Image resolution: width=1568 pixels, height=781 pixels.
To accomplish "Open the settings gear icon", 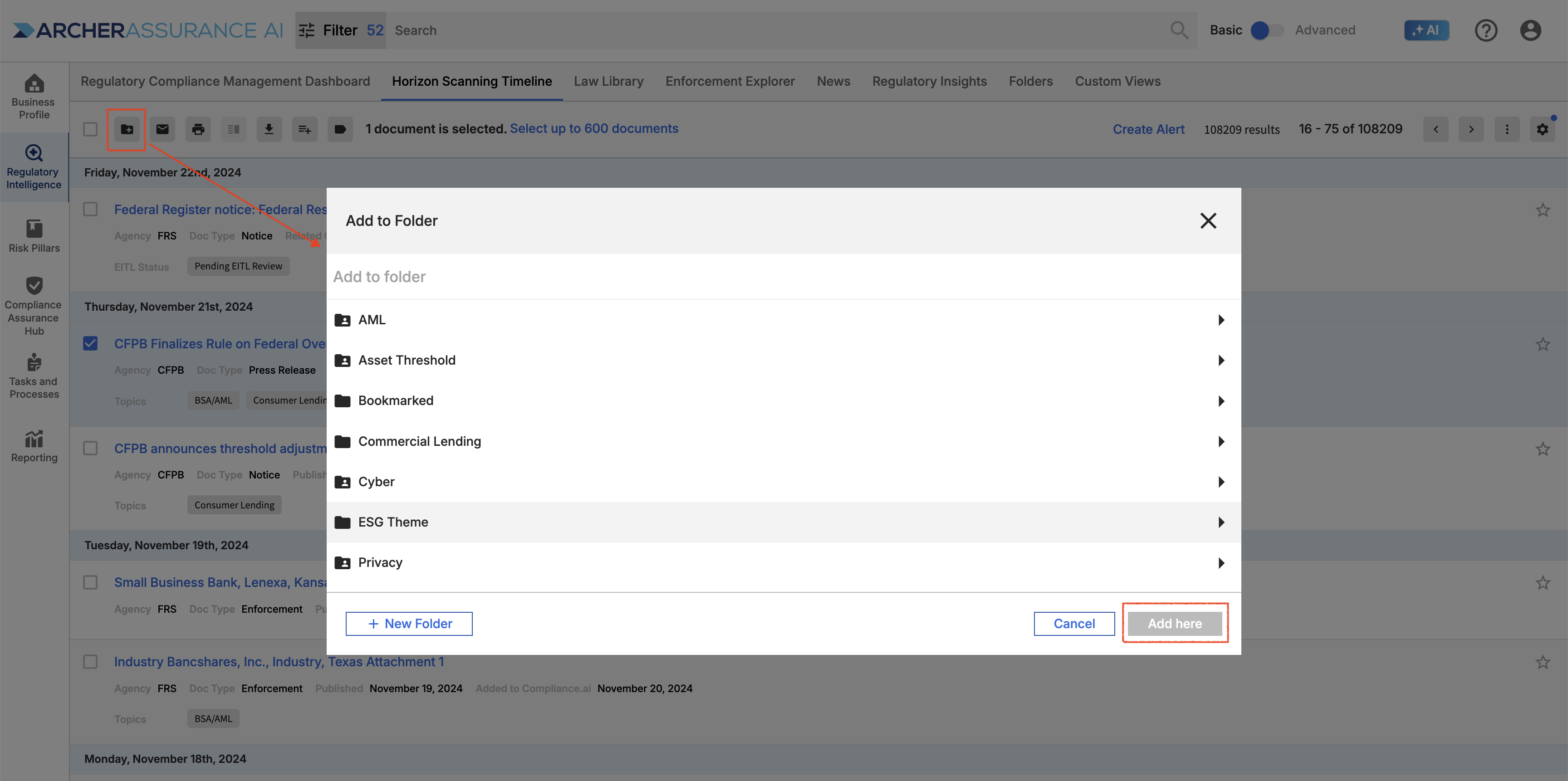I will pos(1543,129).
